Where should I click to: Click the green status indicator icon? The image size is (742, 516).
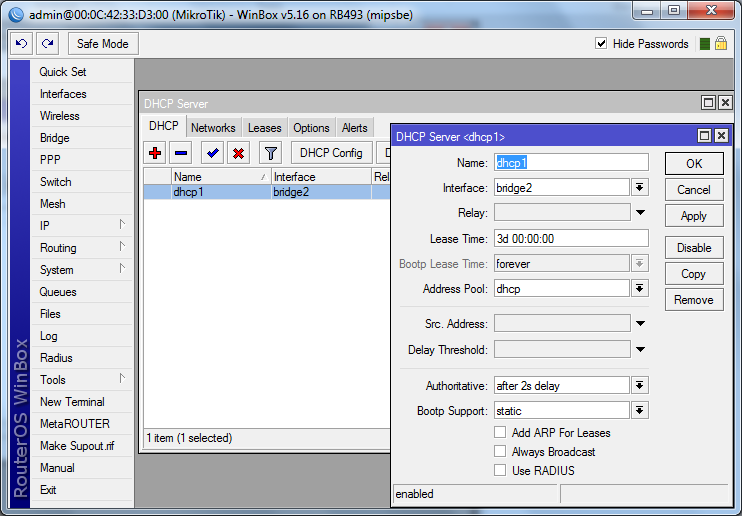click(x=705, y=44)
